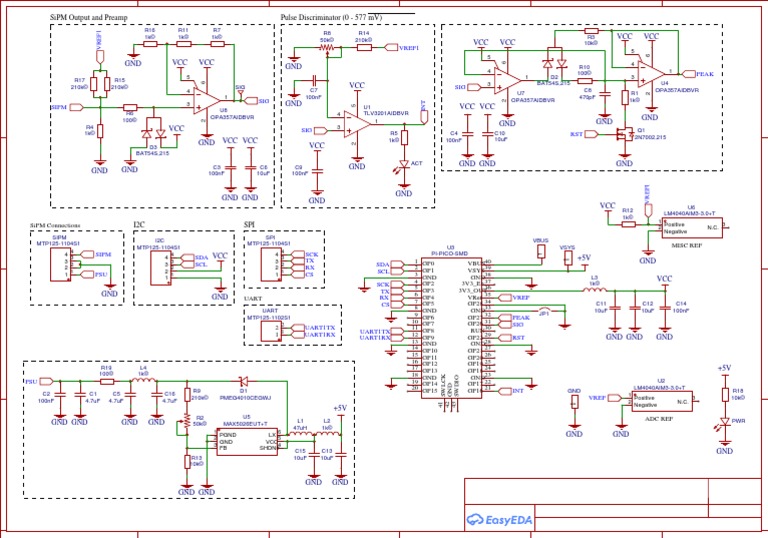768x538 pixels.
Task: Select capacitor C6 10uF under VCC
Action: click(x=250, y=167)
